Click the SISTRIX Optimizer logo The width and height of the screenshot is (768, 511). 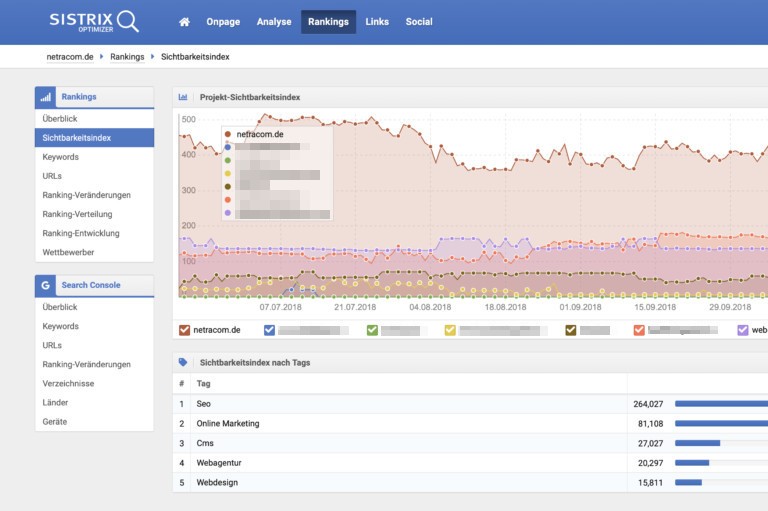(x=94, y=22)
